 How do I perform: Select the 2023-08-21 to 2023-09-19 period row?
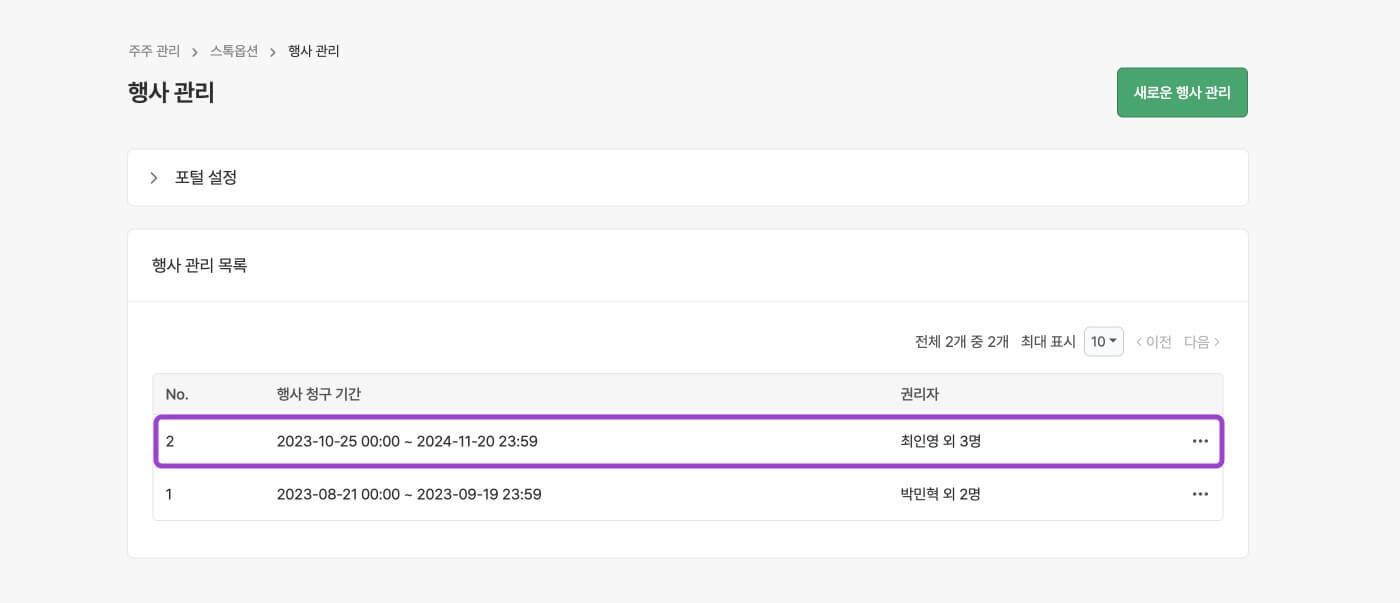[408, 494]
